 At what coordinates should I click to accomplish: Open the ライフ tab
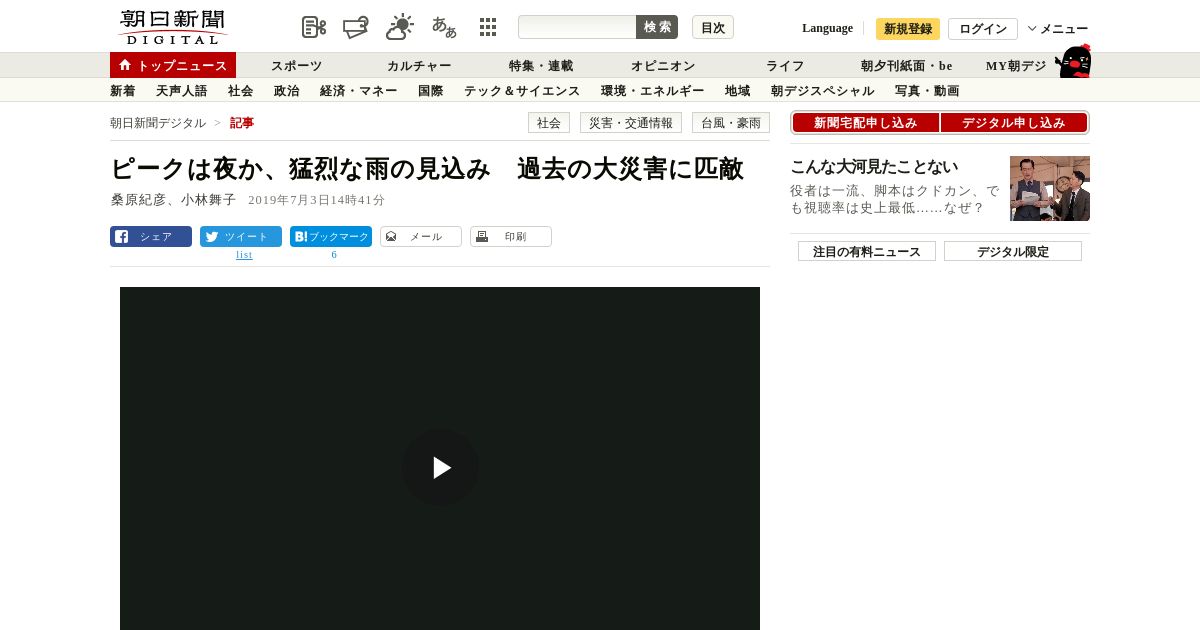click(785, 66)
